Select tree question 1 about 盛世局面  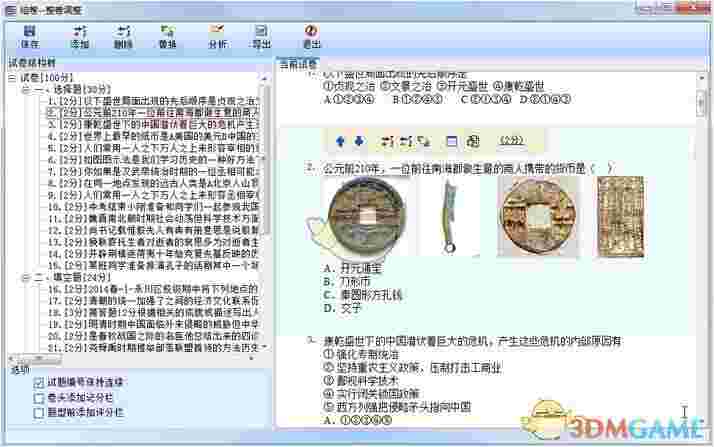[153, 101]
